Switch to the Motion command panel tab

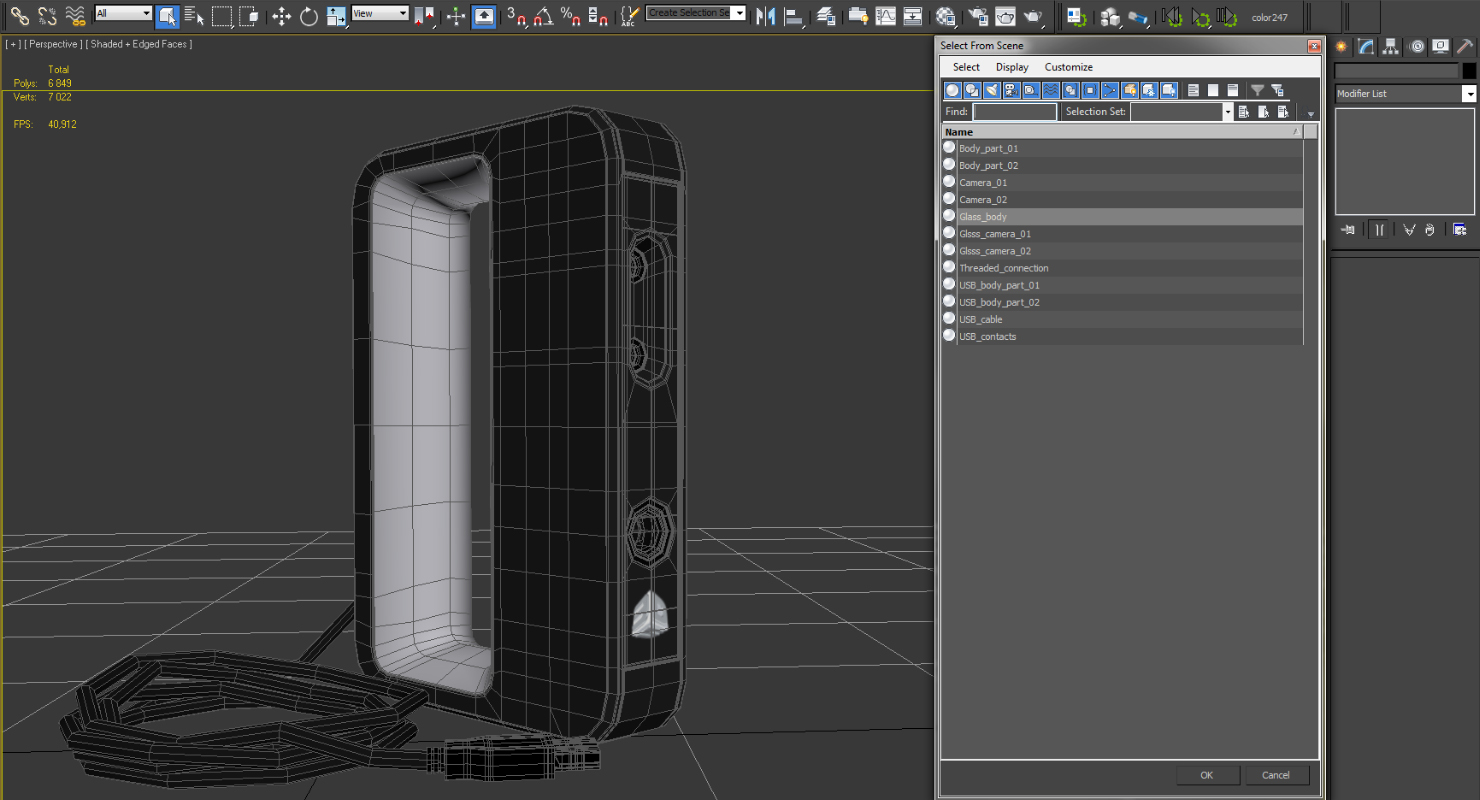pyautogui.click(x=1417, y=46)
